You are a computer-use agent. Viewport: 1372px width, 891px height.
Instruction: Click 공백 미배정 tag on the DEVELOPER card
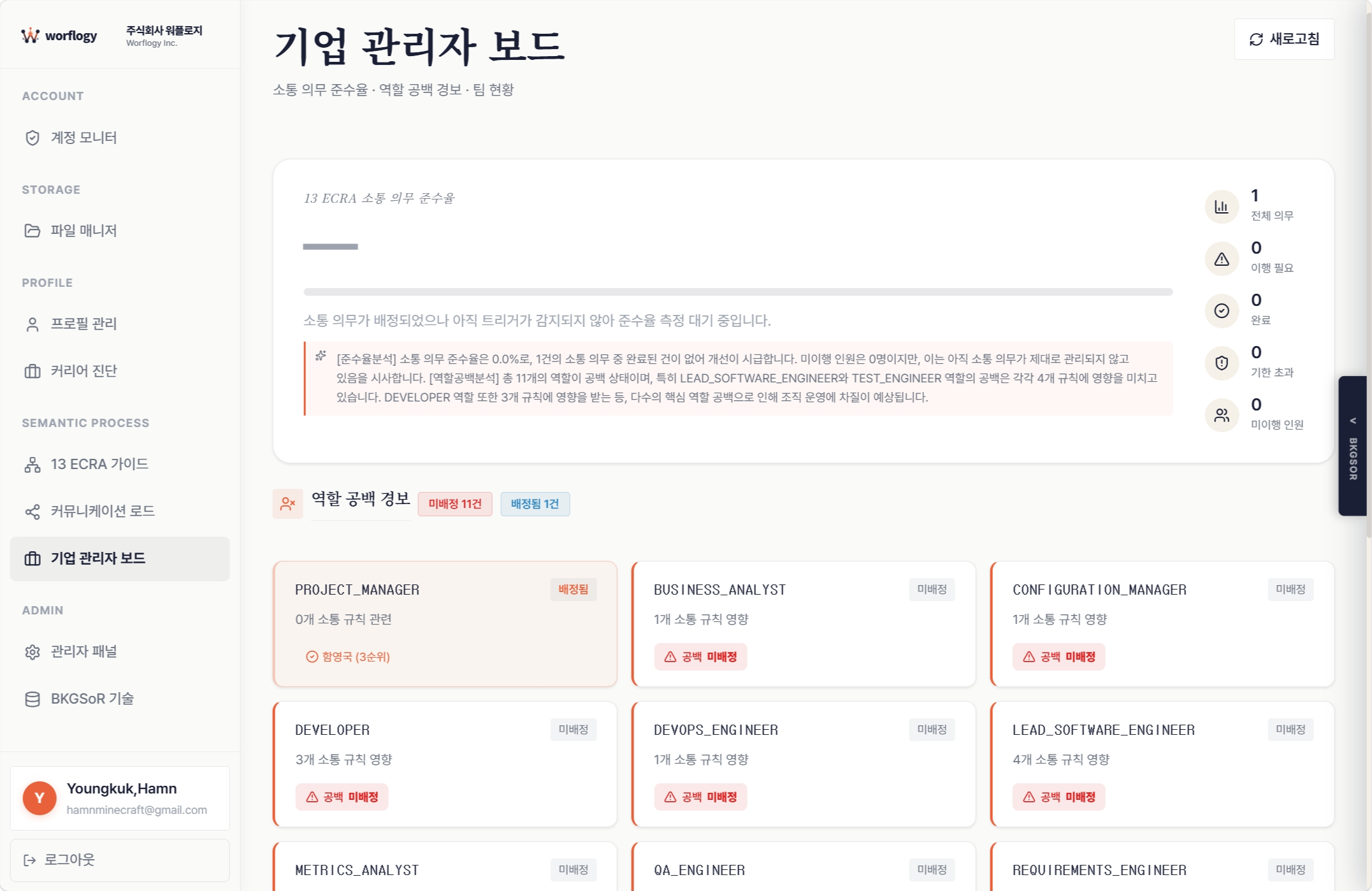(x=342, y=797)
